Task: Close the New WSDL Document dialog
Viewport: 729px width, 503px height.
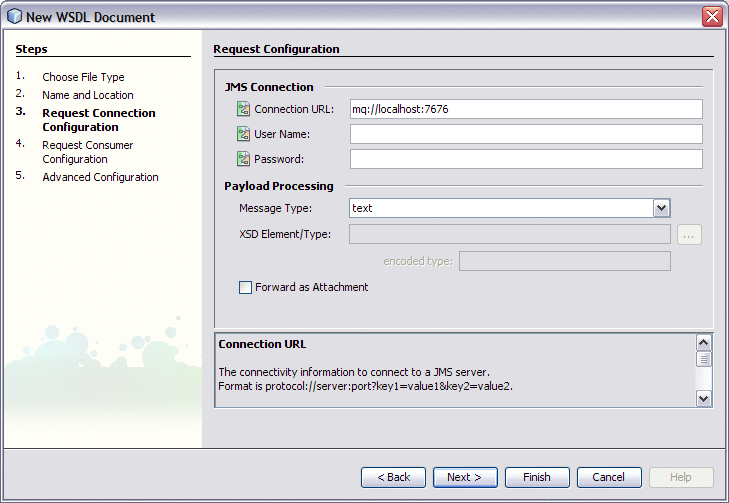Action: [x=712, y=16]
